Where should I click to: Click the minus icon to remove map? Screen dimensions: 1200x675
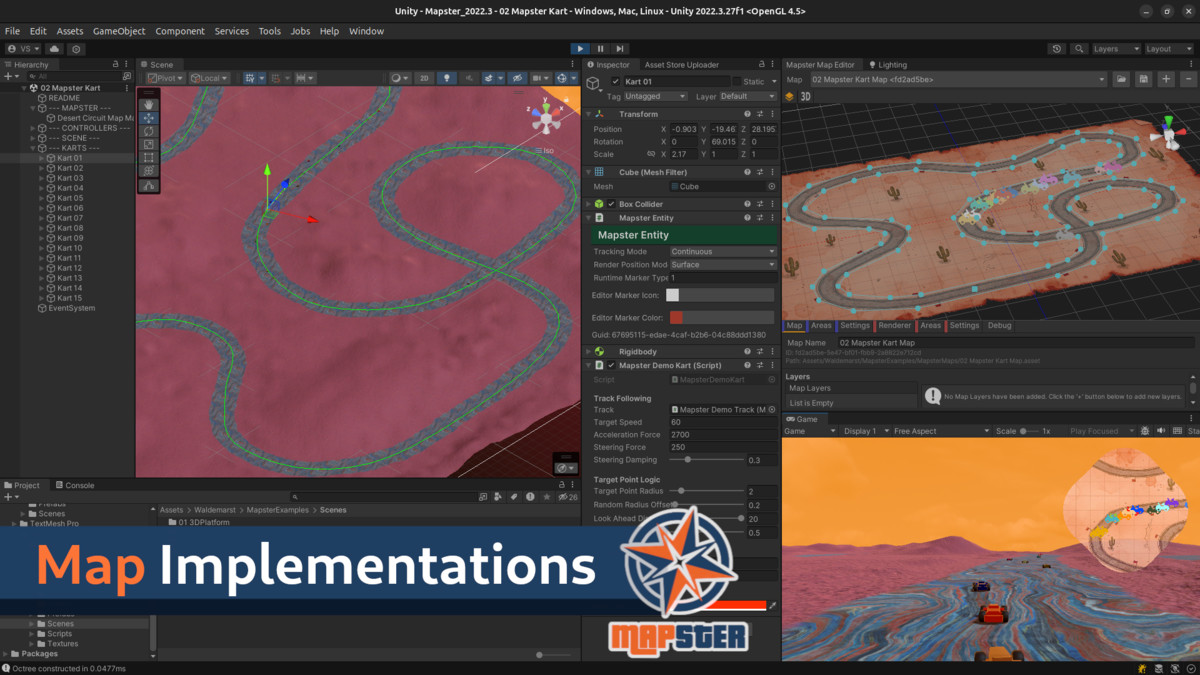[x=1188, y=79]
